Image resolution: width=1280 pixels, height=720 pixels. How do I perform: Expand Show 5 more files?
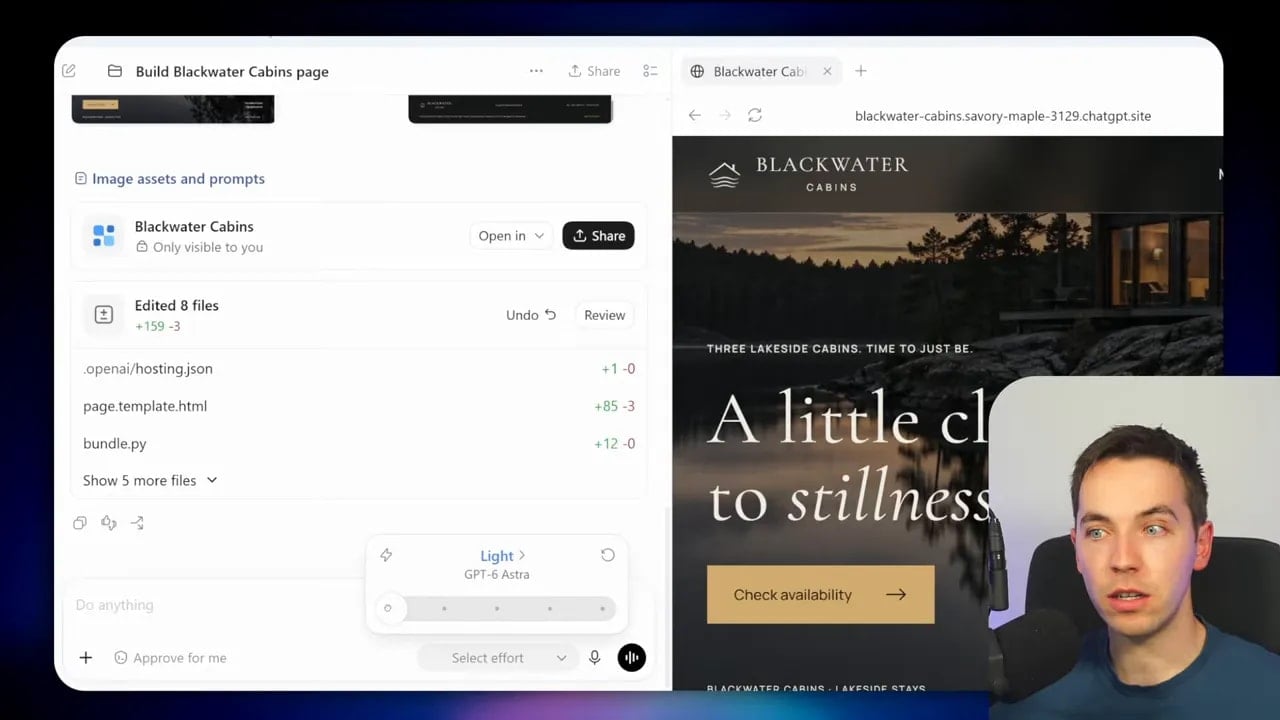point(150,480)
